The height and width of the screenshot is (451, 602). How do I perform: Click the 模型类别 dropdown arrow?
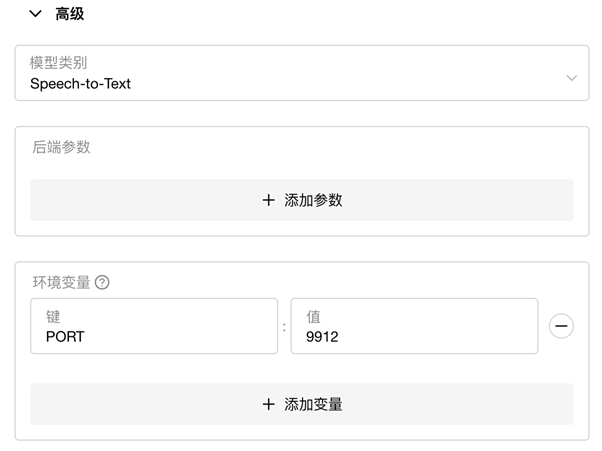[x=572, y=78]
